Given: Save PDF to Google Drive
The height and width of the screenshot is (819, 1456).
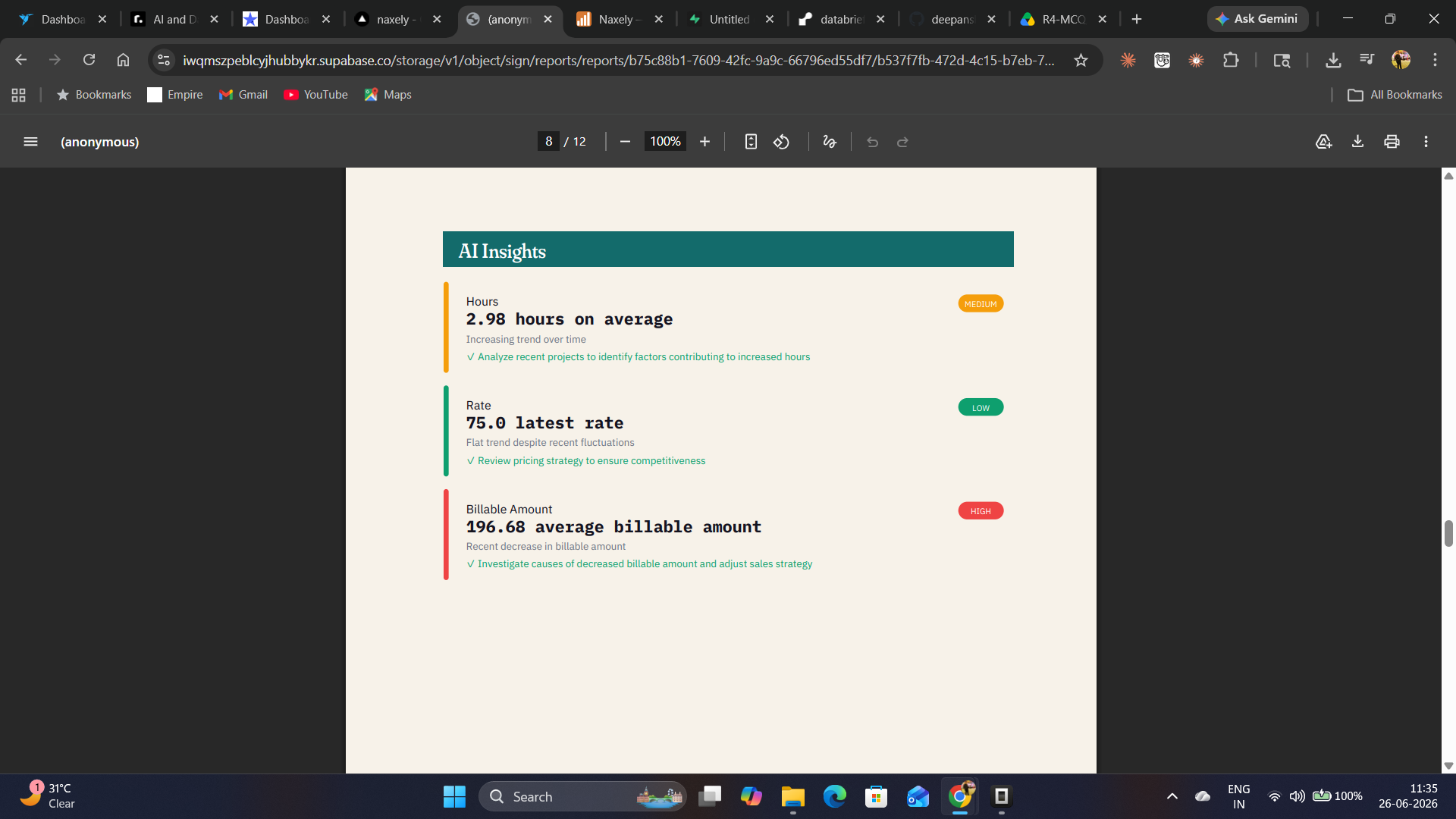Looking at the screenshot, I should [1323, 142].
